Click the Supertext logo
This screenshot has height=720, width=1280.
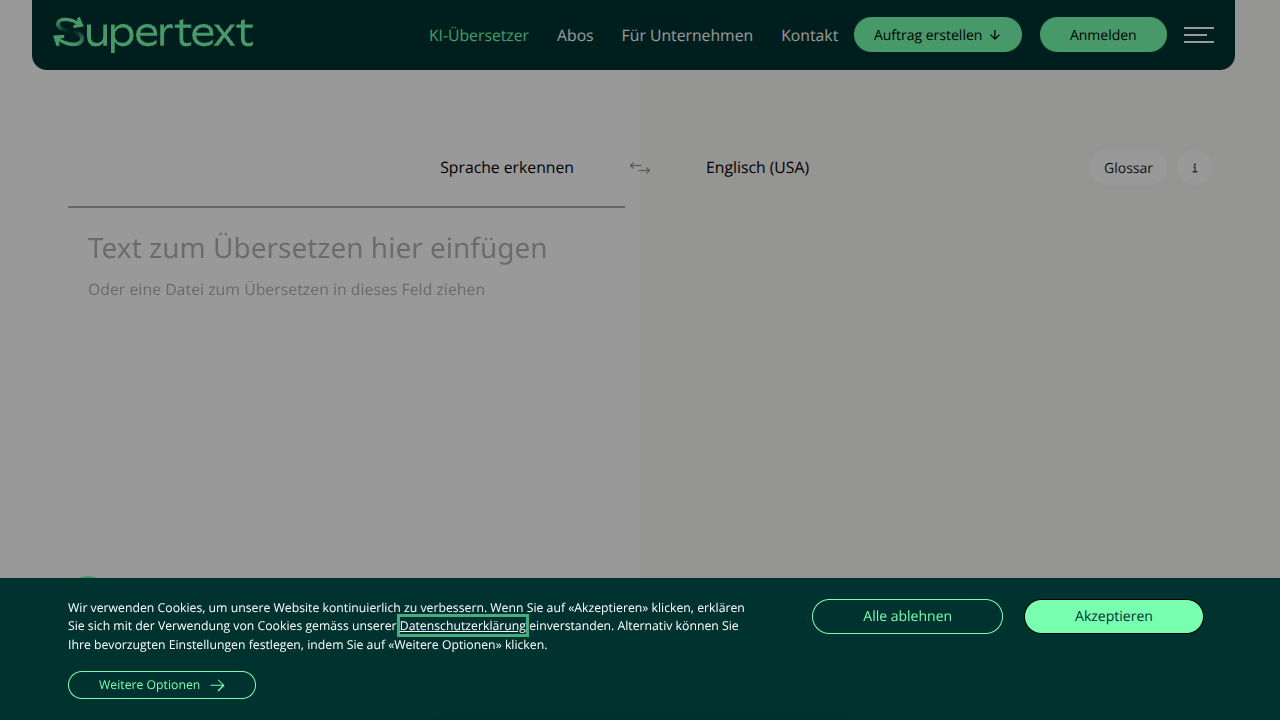pyautogui.click(x=153, y=34)
